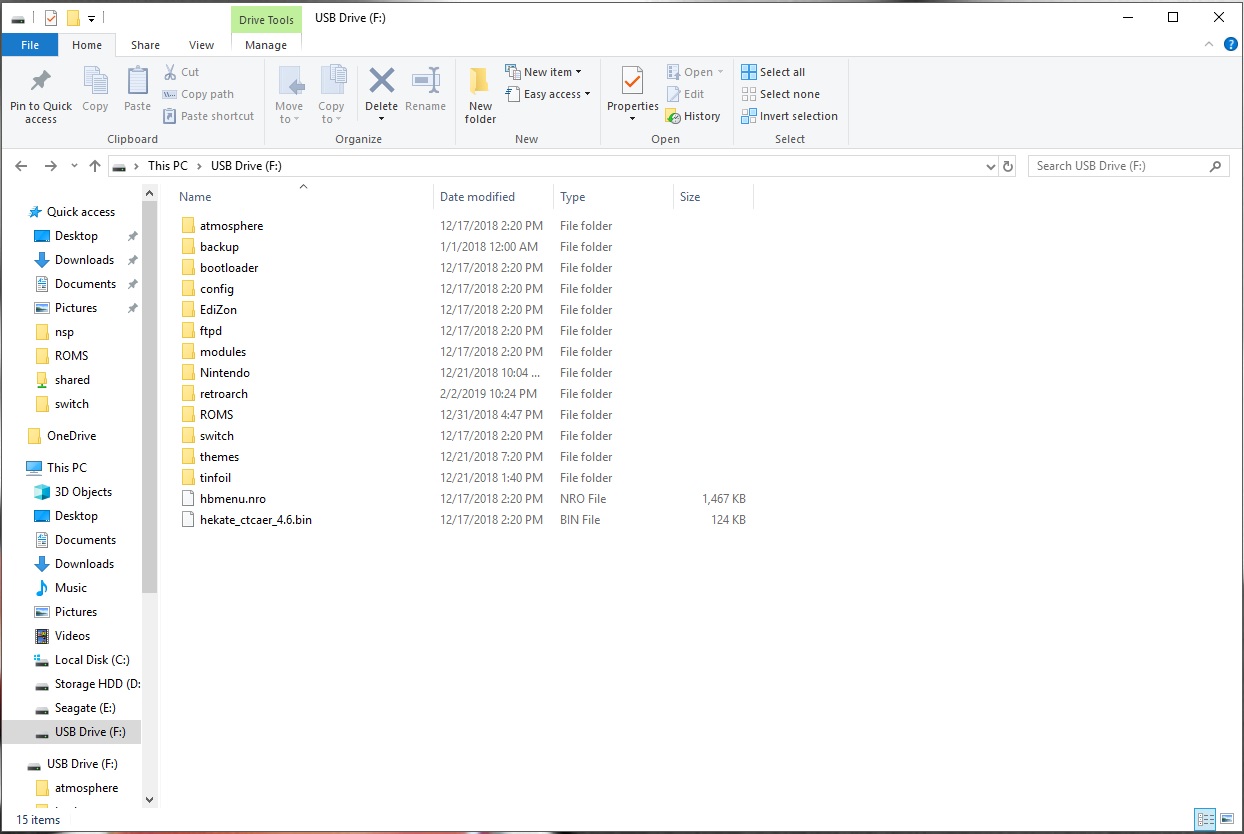Switch to the Home tab
Screen dimensions: 1244x834
(87, 45)
